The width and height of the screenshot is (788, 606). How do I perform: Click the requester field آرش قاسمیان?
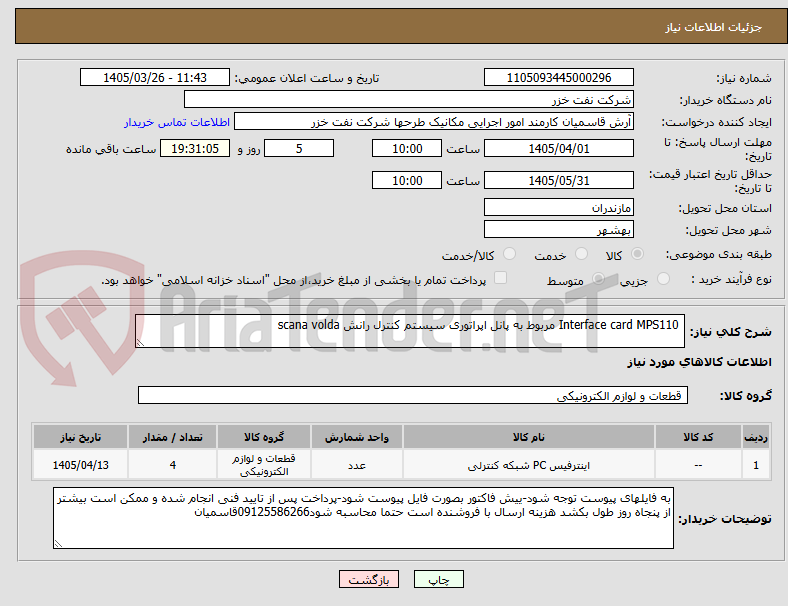[434, 122]
